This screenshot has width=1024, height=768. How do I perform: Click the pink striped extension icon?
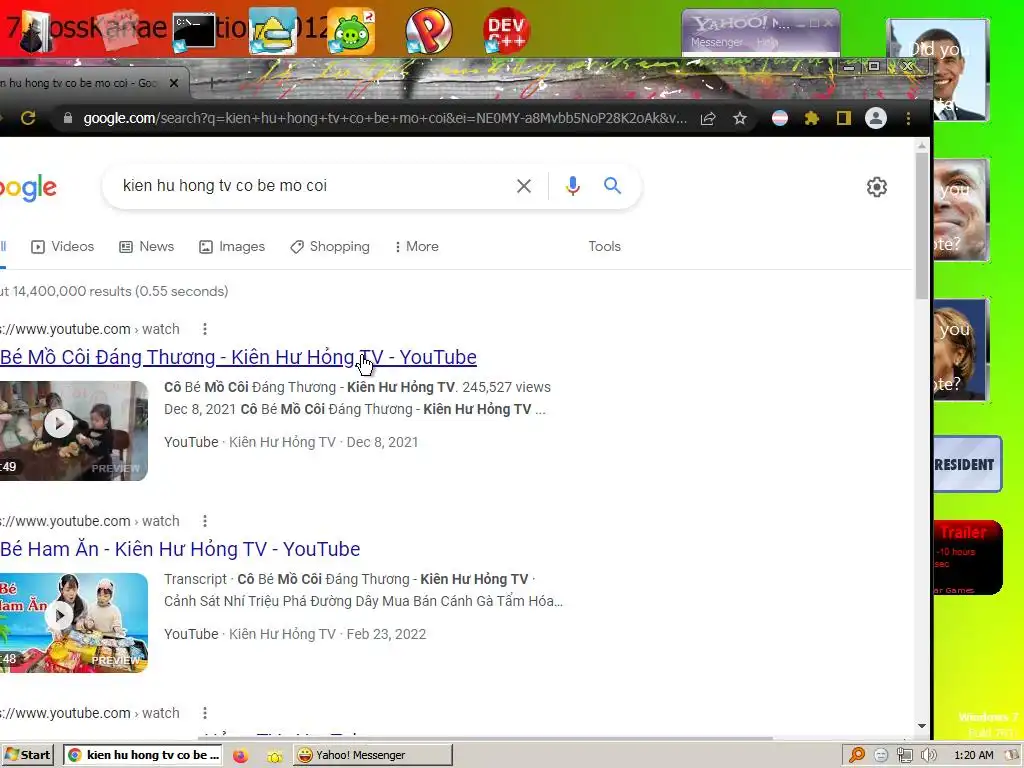pyautogui.click(x=780, y=118)
